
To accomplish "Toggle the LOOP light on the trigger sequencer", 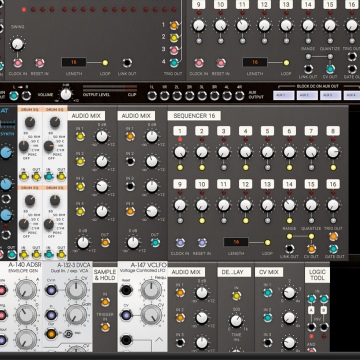I will point(105,63).
